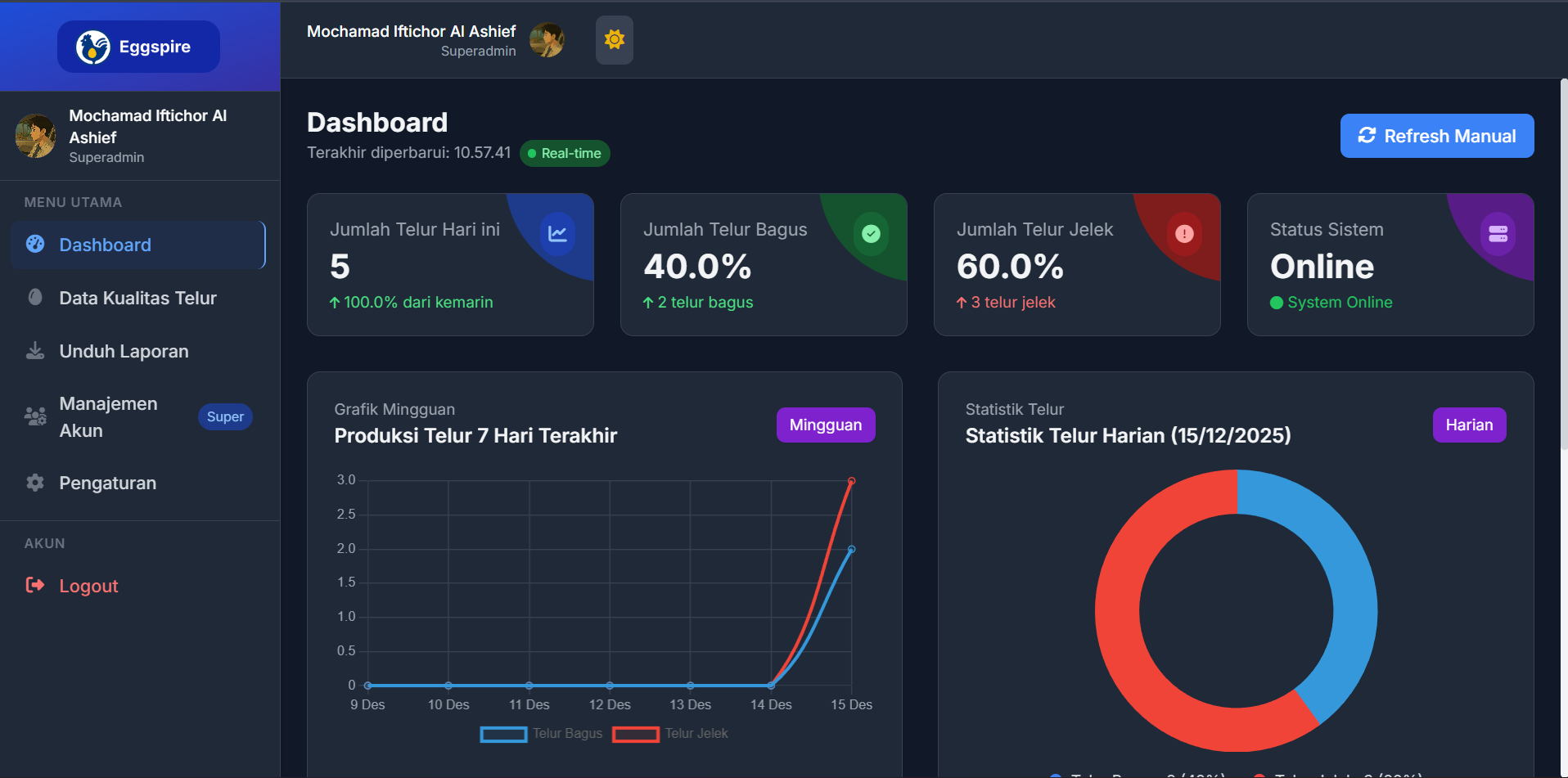Screen dimensions: 1568x778
Task: Click the red logout arrow icon
Action: 35,585
